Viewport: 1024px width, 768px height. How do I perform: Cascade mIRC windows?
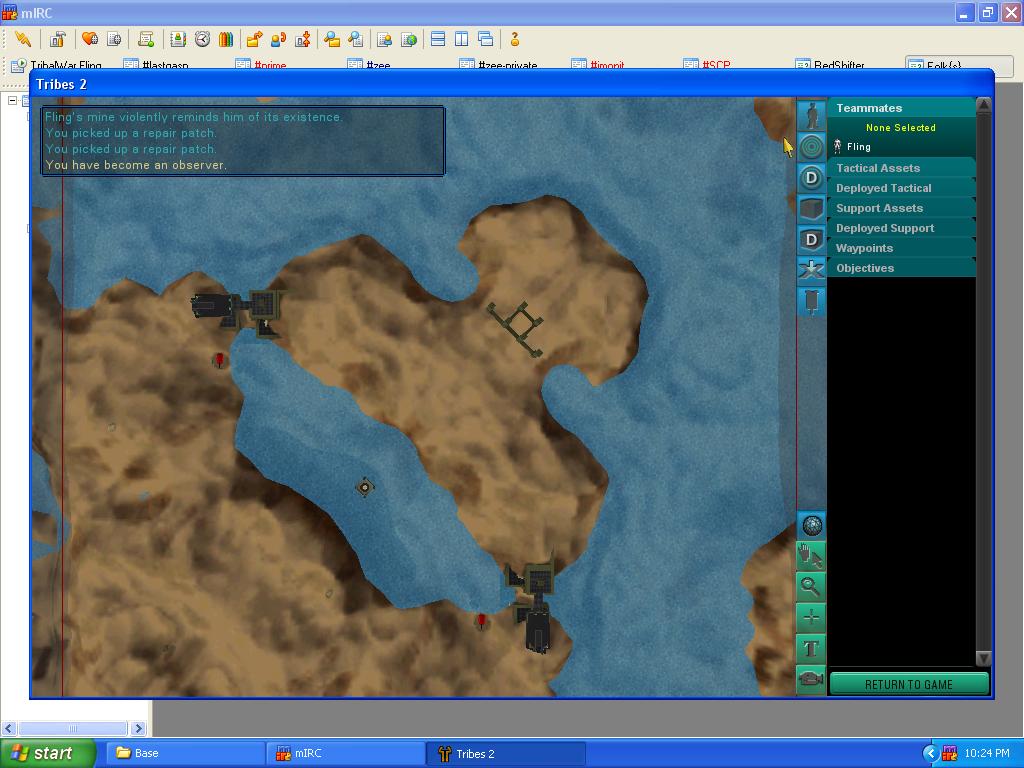(486, 39)
